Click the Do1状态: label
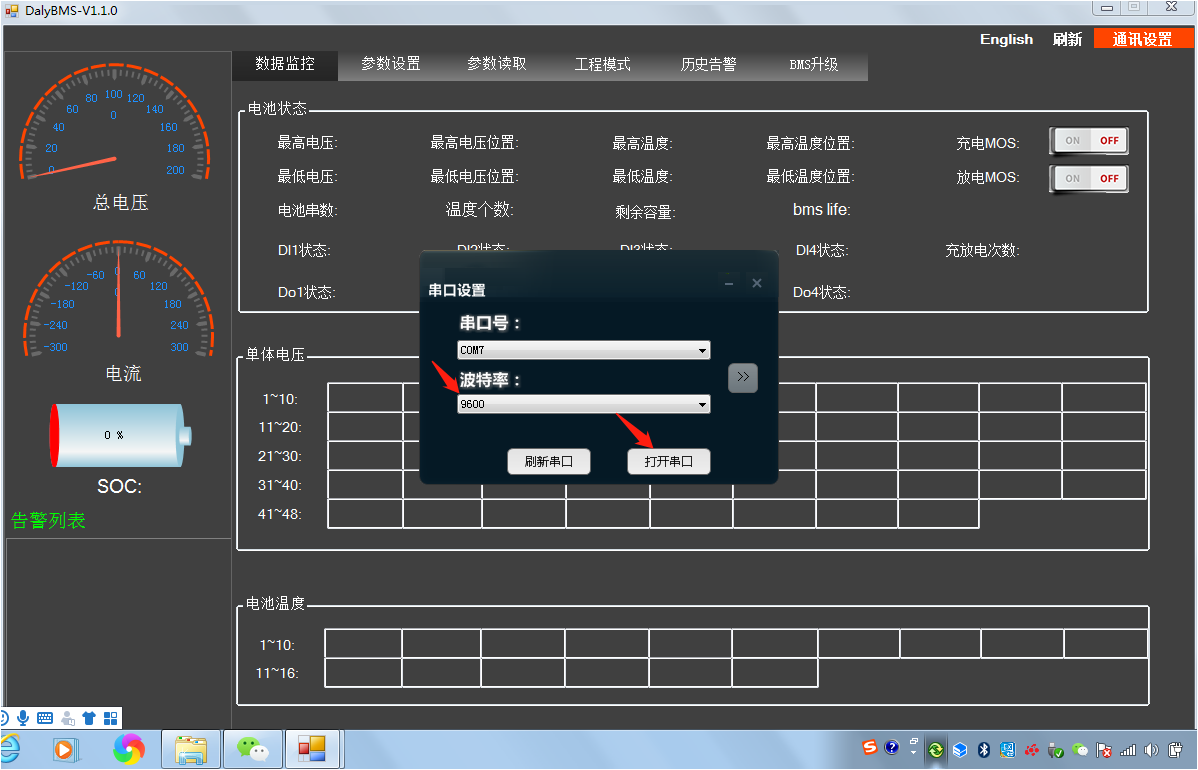 point(306,293)
